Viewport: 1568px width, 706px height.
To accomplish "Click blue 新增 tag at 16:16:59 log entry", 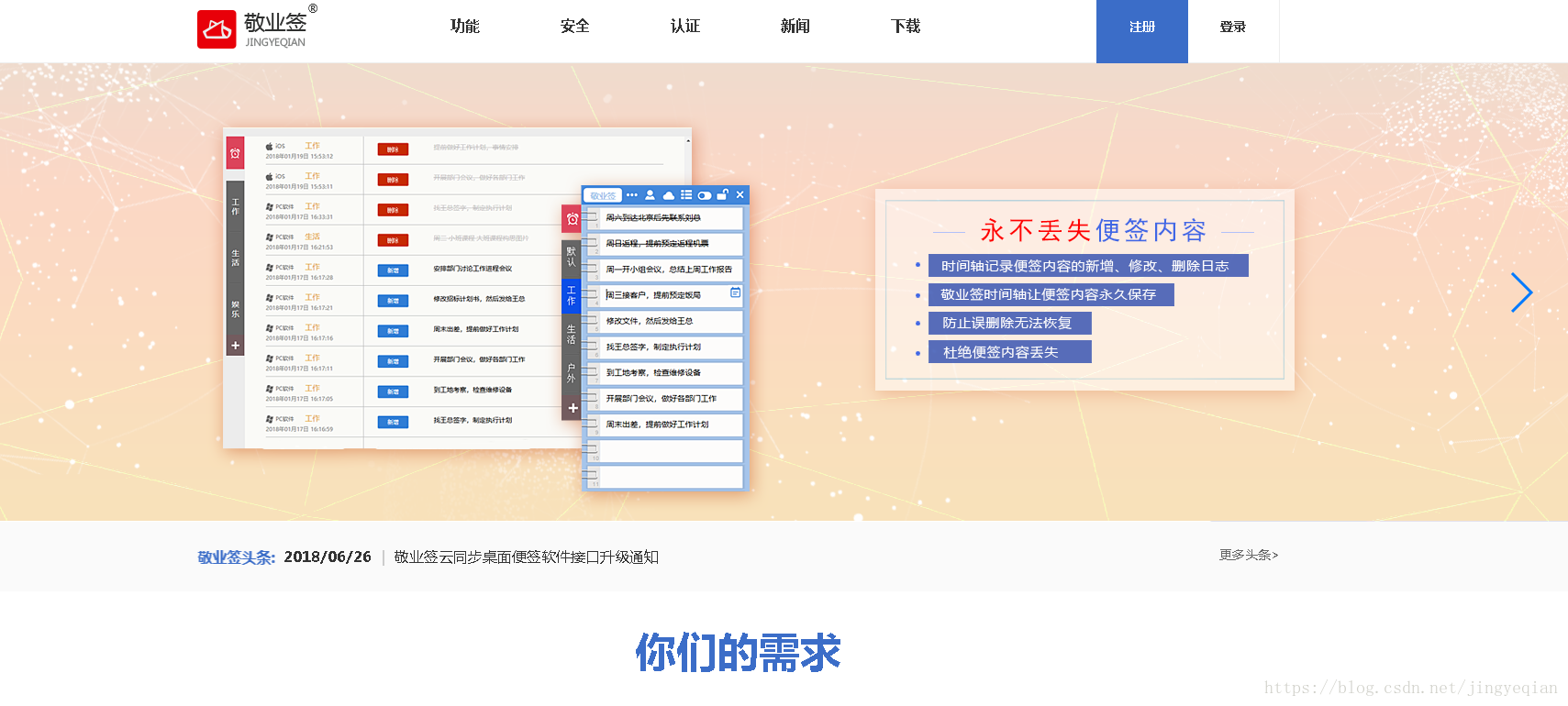I will 393,422.
